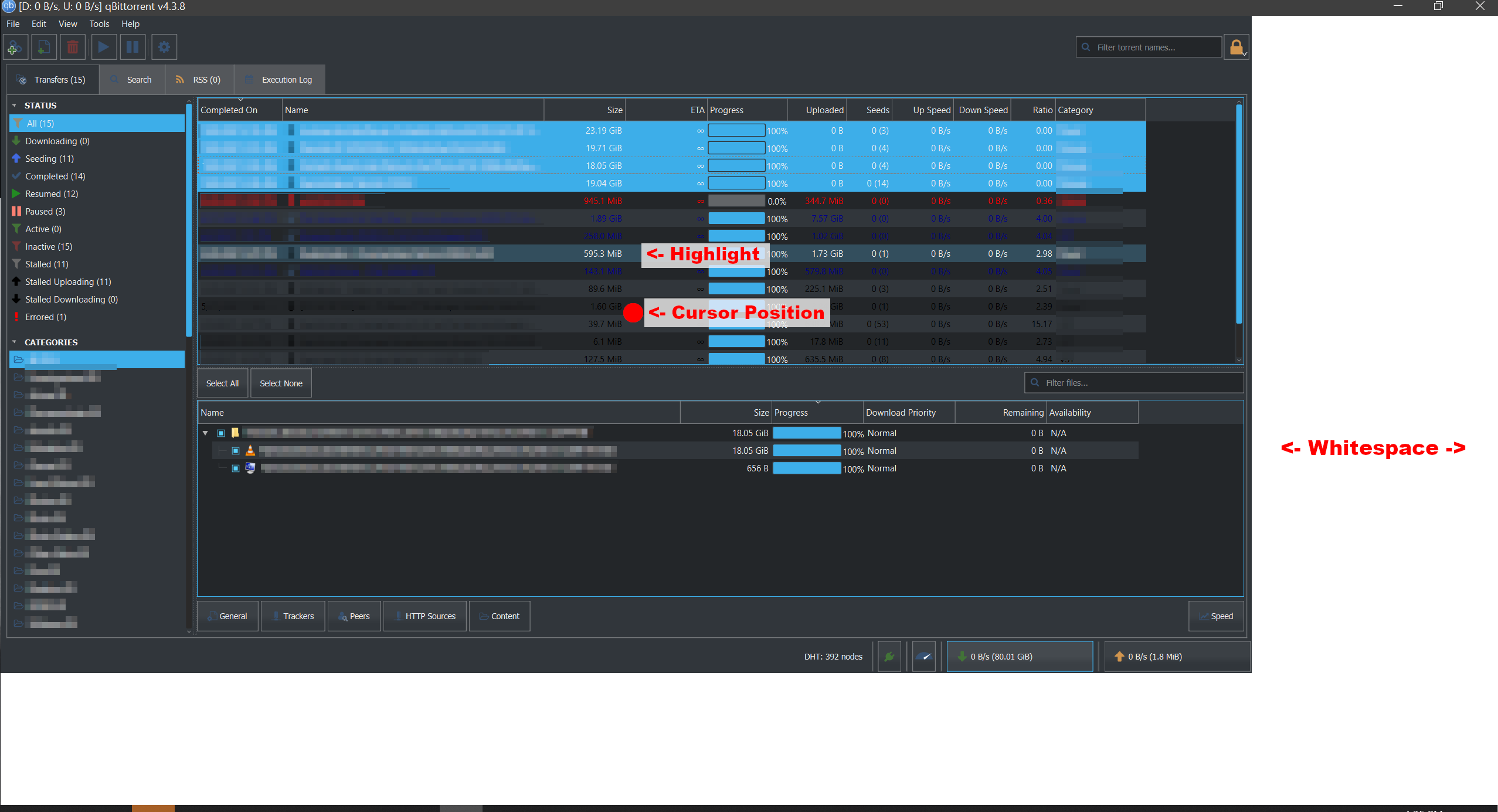The image size is (1498, 812).
Task: Open qBittorrent options
Action: pyautogui.click(x=164, y=47)
